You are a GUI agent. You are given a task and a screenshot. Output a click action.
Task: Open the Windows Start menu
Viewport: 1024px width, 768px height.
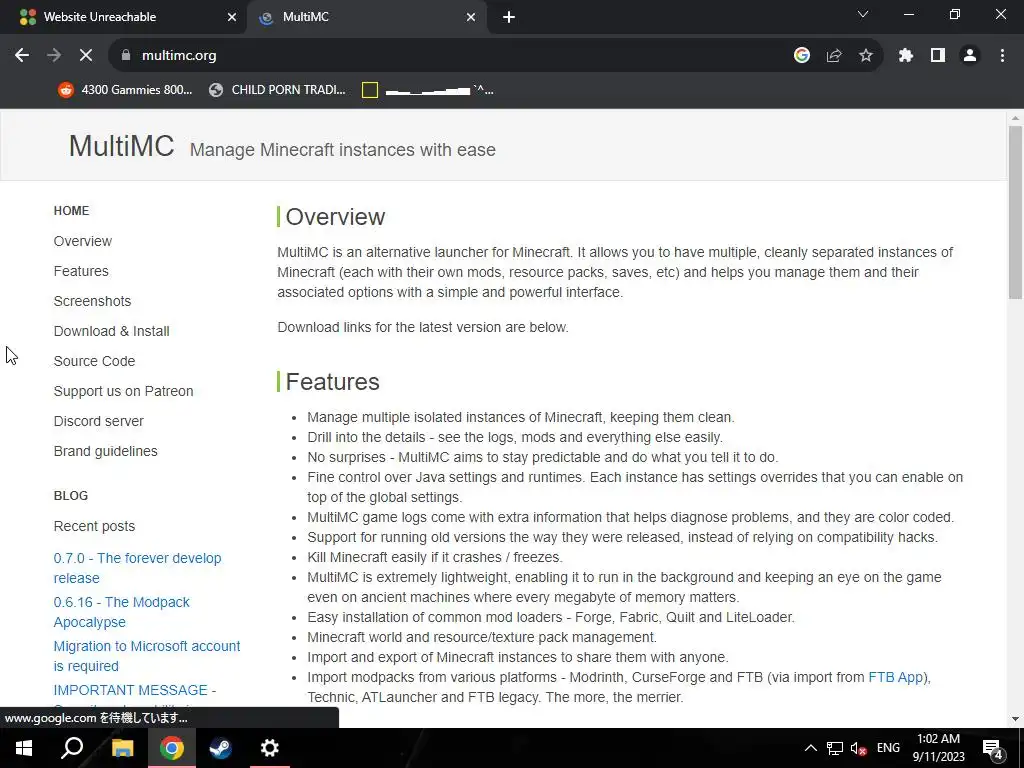pyautogui.click(x=24, y=748)
